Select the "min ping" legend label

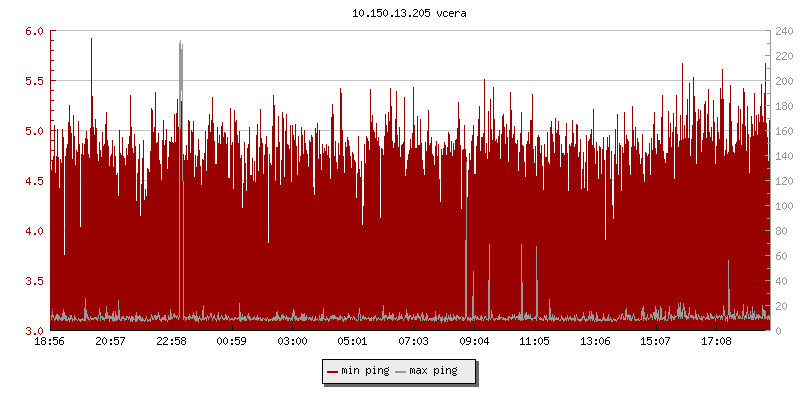(x=364, y=371)
